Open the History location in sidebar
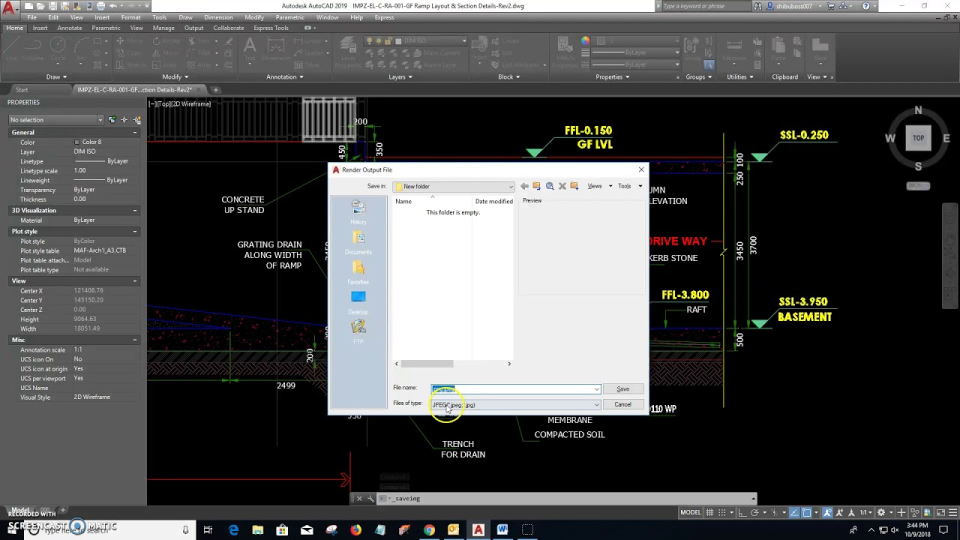 (358, 211)
